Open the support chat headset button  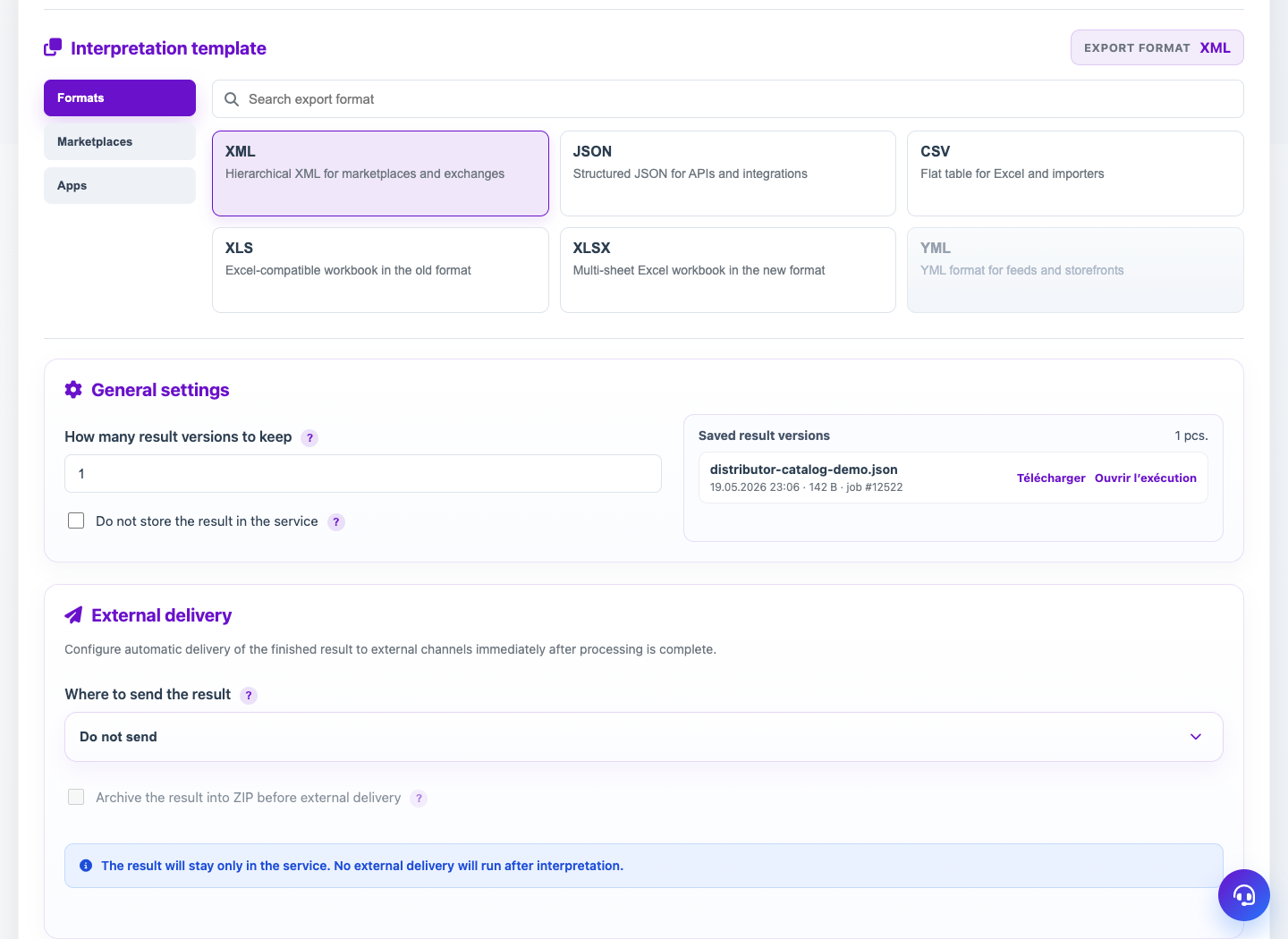1244,895
